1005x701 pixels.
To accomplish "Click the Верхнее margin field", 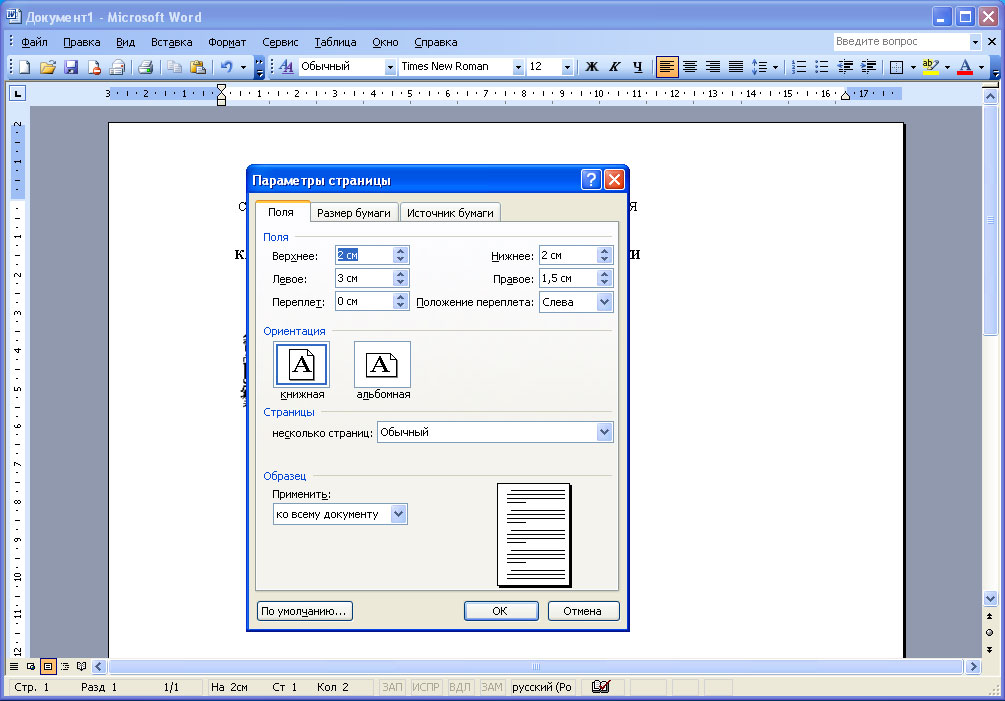I will coord(363,255).
